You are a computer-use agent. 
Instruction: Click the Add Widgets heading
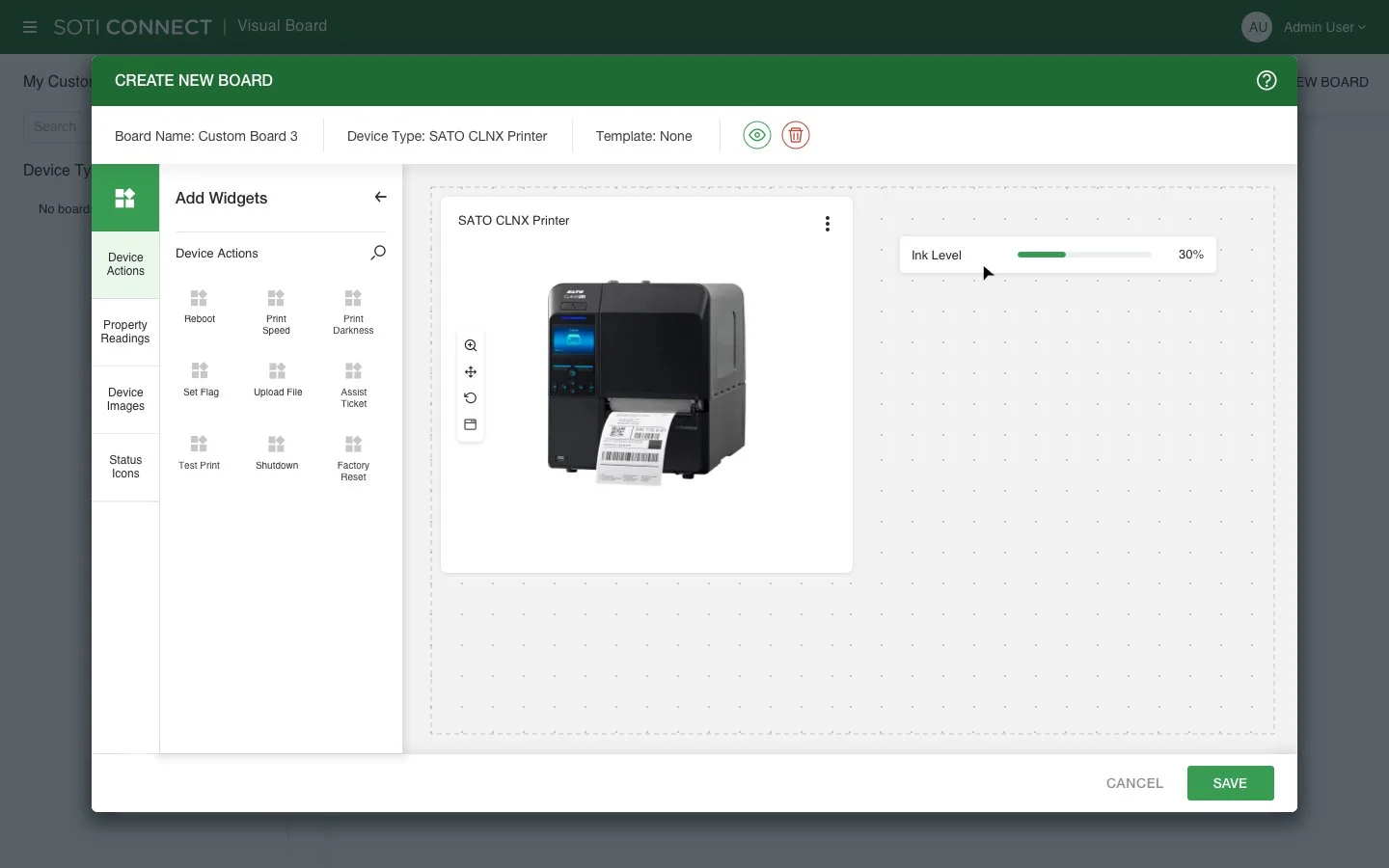point(221,198)
